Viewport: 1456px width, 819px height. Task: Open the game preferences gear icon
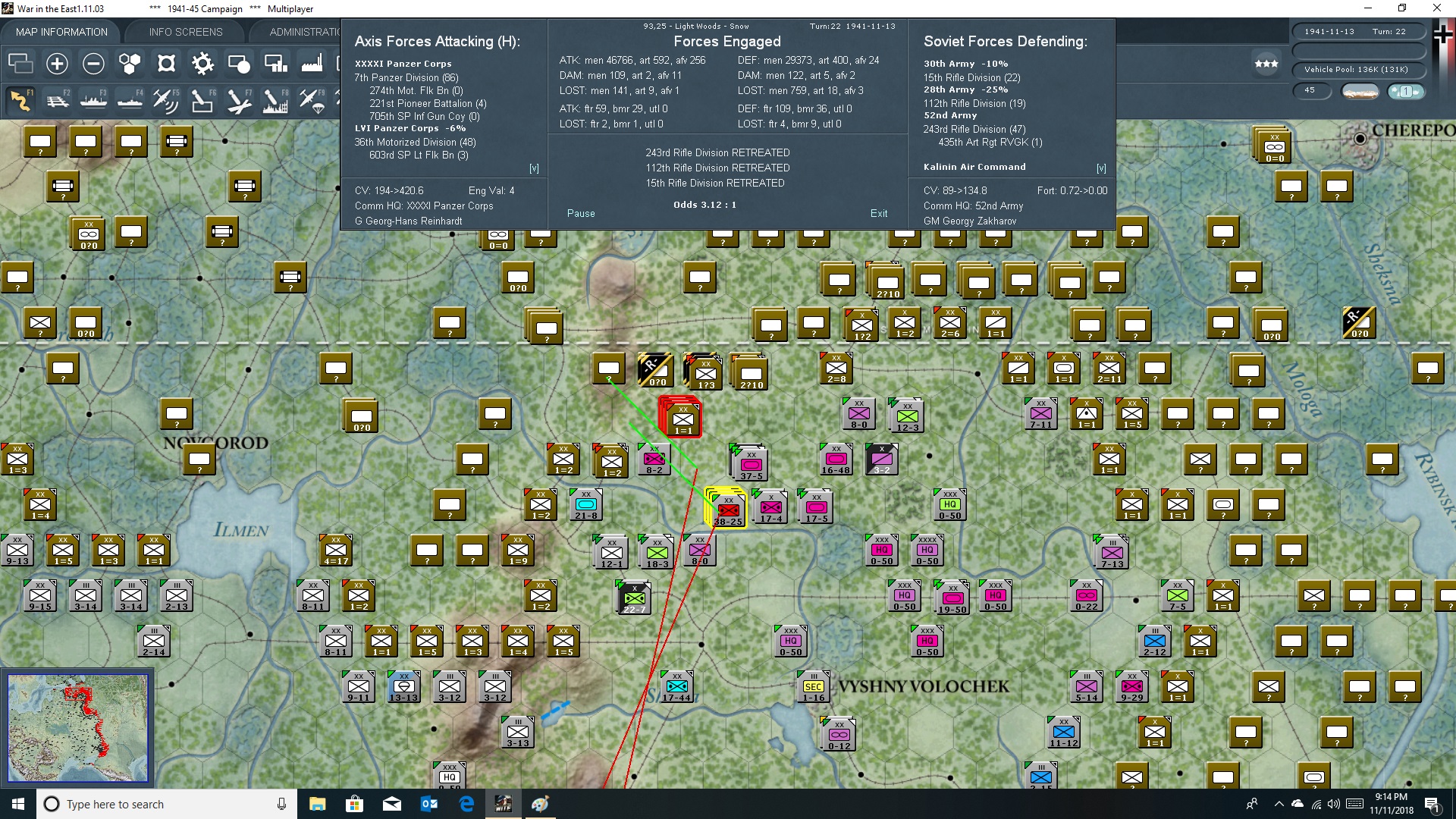pyautogui.click(x=202, y=64)
